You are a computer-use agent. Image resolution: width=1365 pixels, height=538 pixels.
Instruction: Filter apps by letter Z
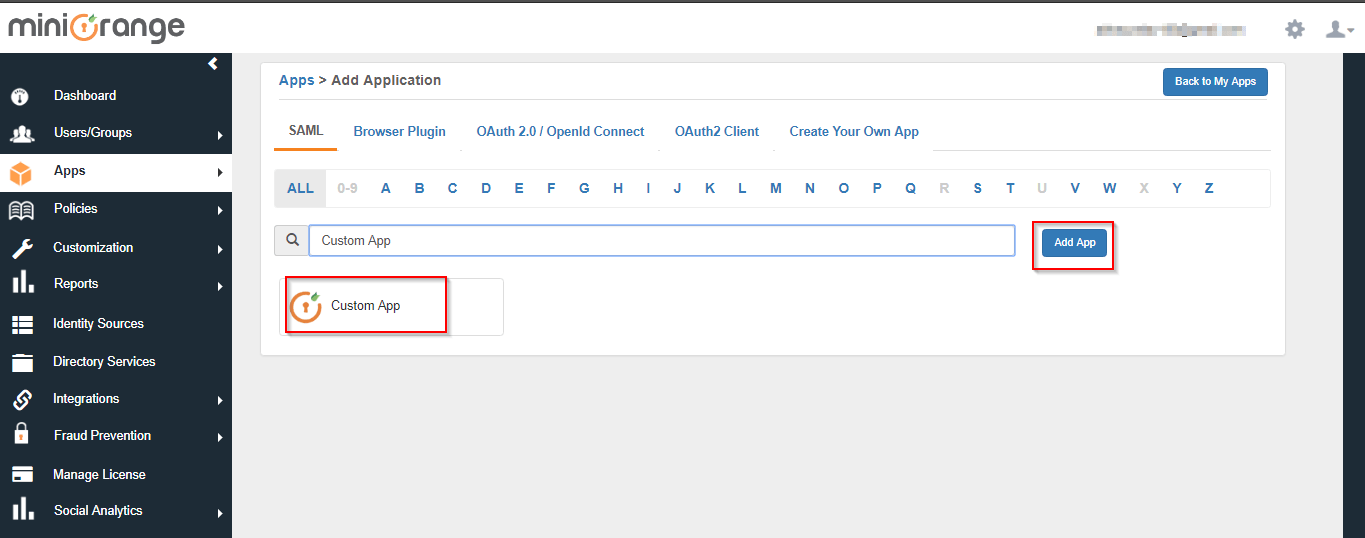pyautogui.click(x=1209, y=188)
